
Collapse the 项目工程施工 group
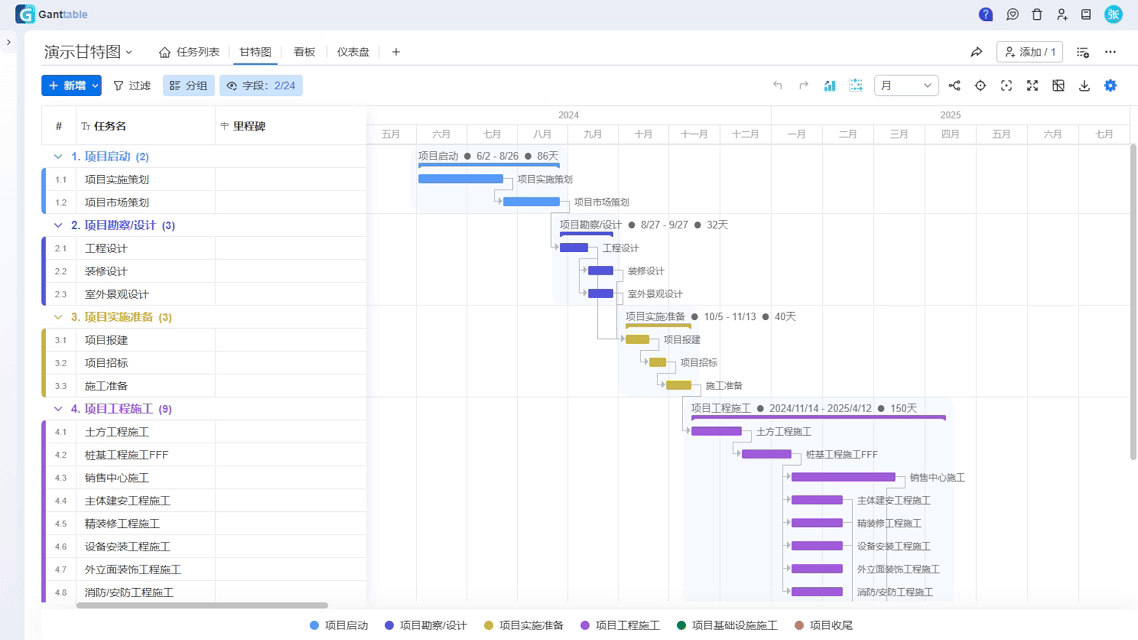(58, 409)
